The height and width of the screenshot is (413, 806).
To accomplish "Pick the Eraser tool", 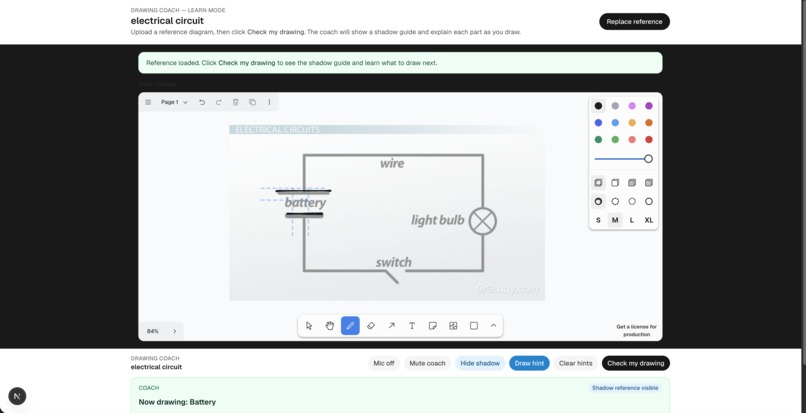I will (371, 326).
